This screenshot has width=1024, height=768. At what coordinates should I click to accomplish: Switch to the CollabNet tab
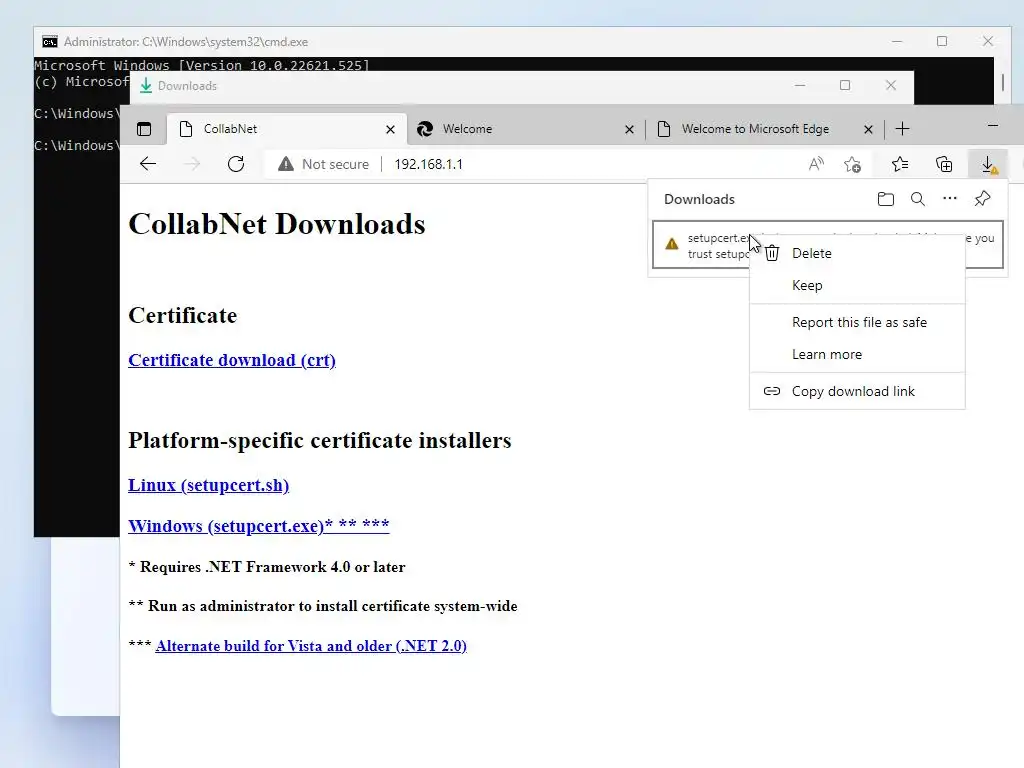coord(287,129)
